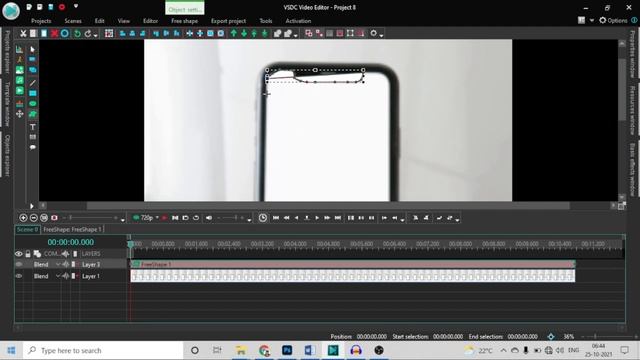Click the first green up-arrow order icon
Screen dimensions: 640x360
tap(233, 33)
